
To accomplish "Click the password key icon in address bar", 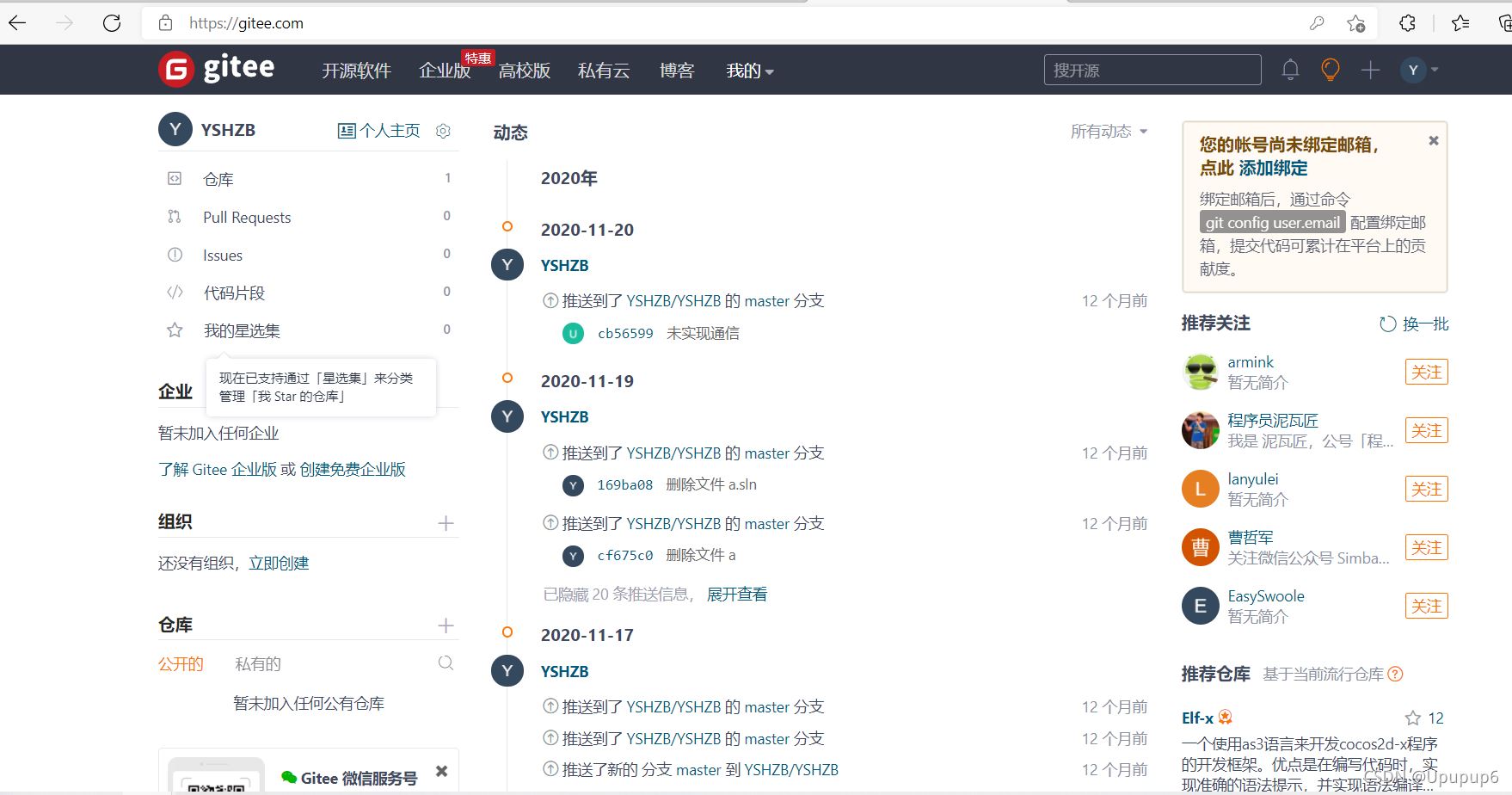I will click(1317, 23).
